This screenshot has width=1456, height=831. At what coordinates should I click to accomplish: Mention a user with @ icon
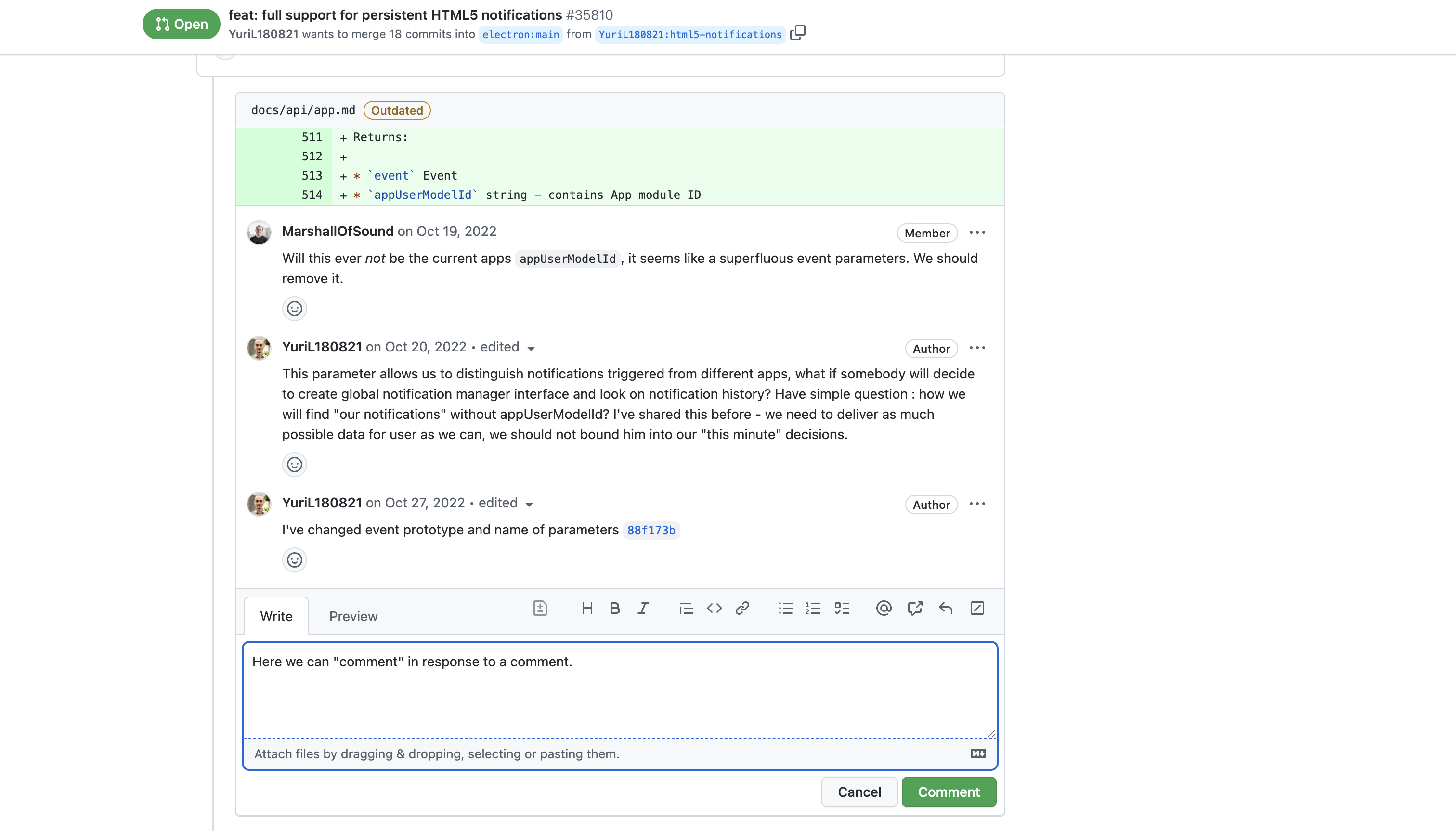coord(884,609)
